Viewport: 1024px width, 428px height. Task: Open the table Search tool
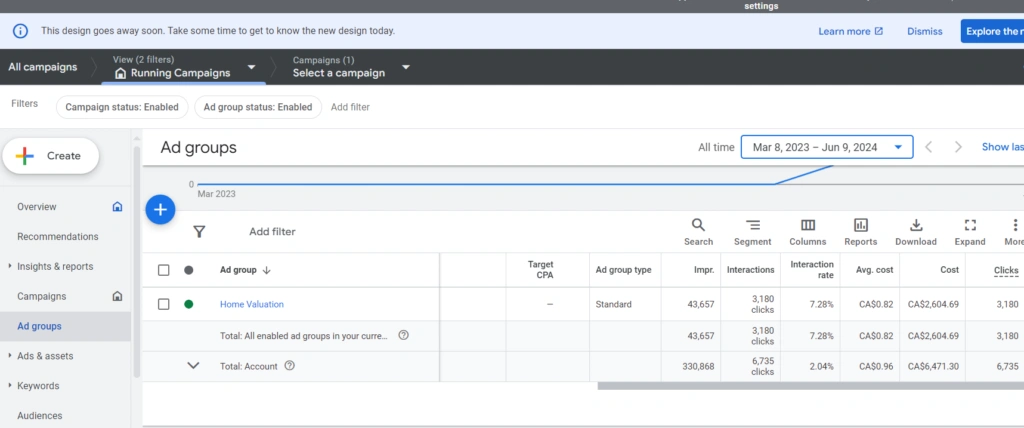coord(698,231)
